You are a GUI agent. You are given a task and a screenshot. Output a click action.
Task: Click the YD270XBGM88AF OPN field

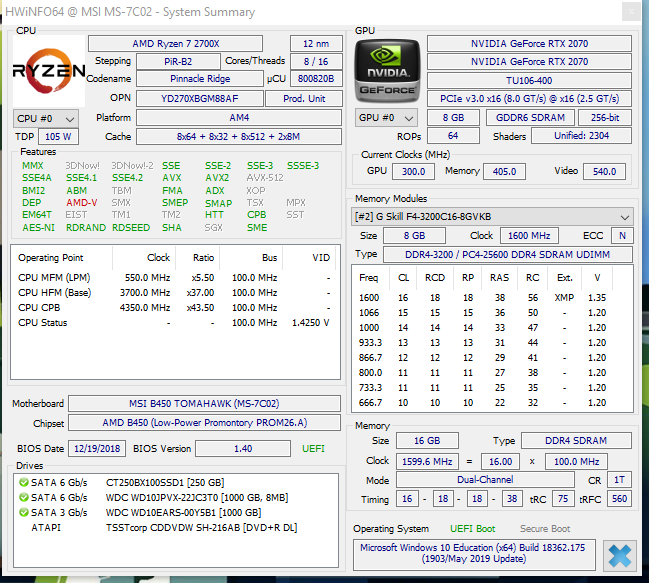[200, 98]
